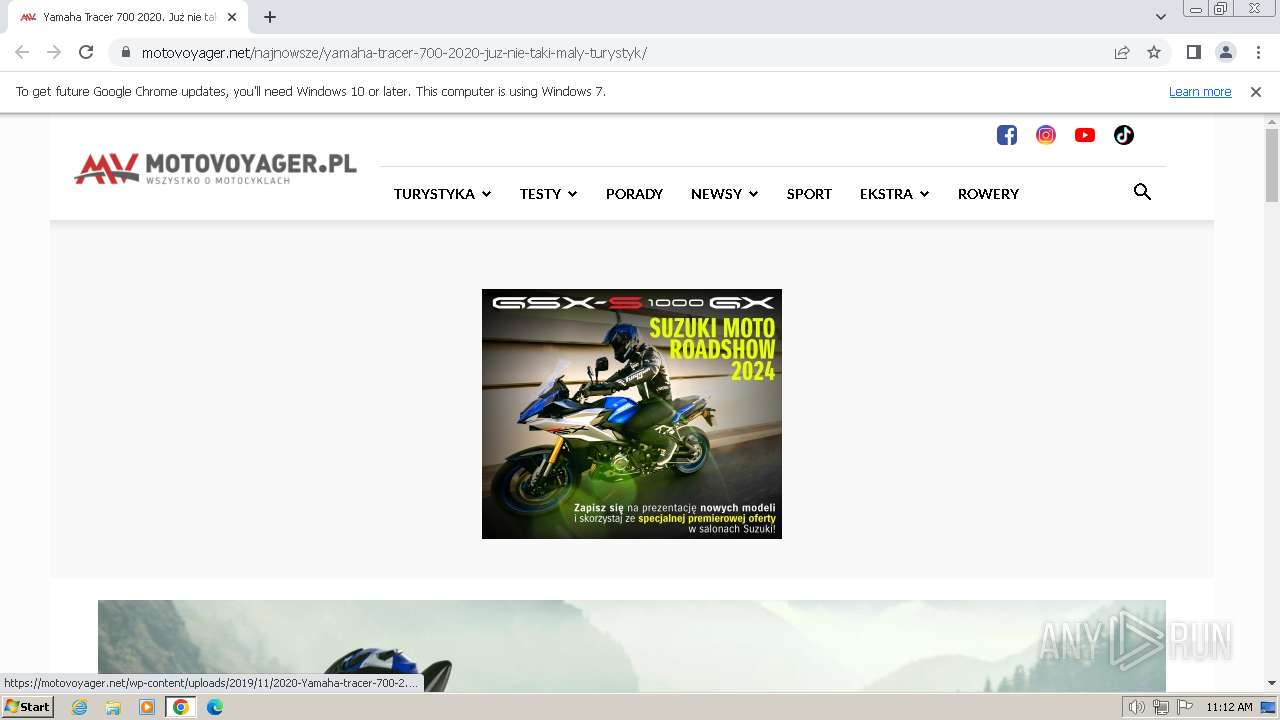
Task: Click the Motovoyager.pl logo
Action: (215, 168)
